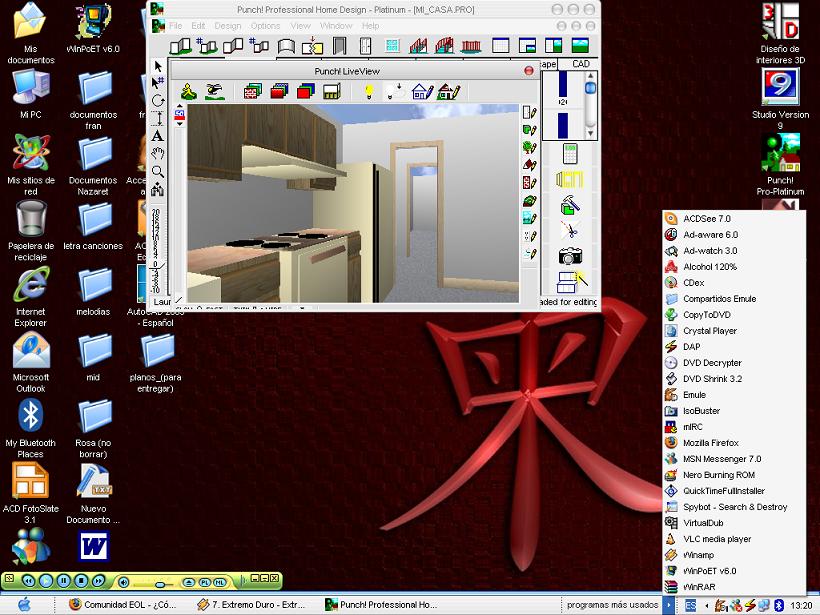
Task: Choose the text "A" tool
Action: [157, 136]
